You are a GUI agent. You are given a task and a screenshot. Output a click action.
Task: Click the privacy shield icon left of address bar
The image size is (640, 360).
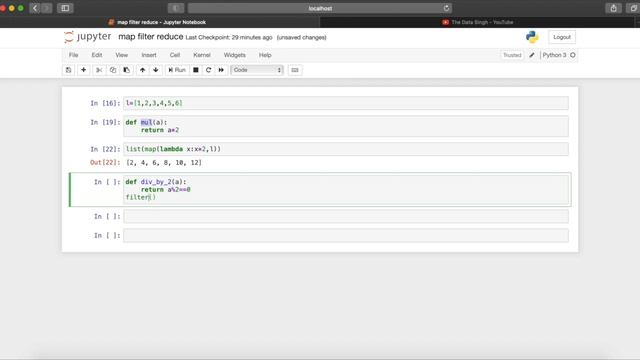click(x=176, y=8)
